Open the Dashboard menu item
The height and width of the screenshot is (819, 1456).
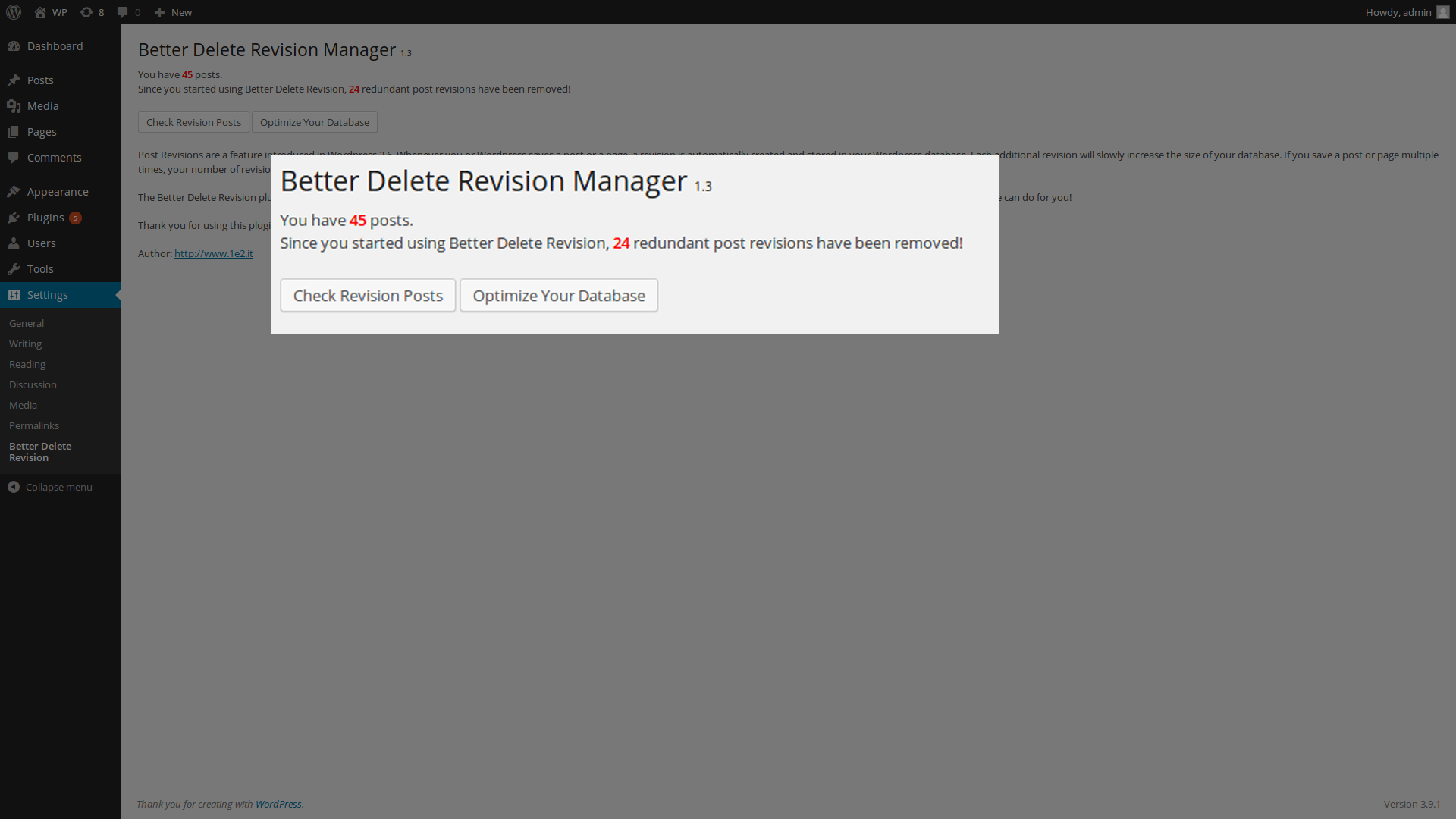[x=55, y=46]
